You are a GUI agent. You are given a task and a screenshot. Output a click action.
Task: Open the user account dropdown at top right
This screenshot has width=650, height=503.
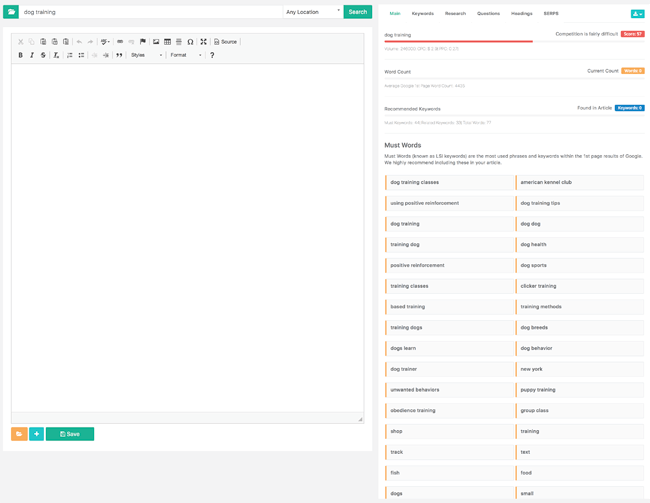click(637, 14)
